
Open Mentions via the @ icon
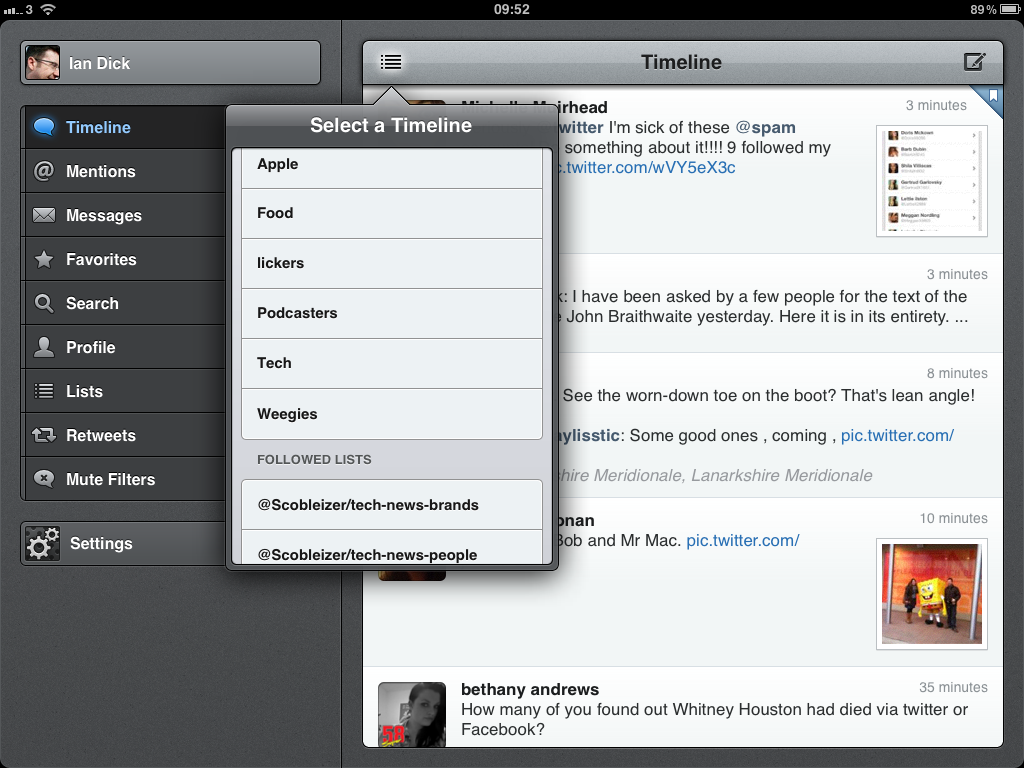44,171
